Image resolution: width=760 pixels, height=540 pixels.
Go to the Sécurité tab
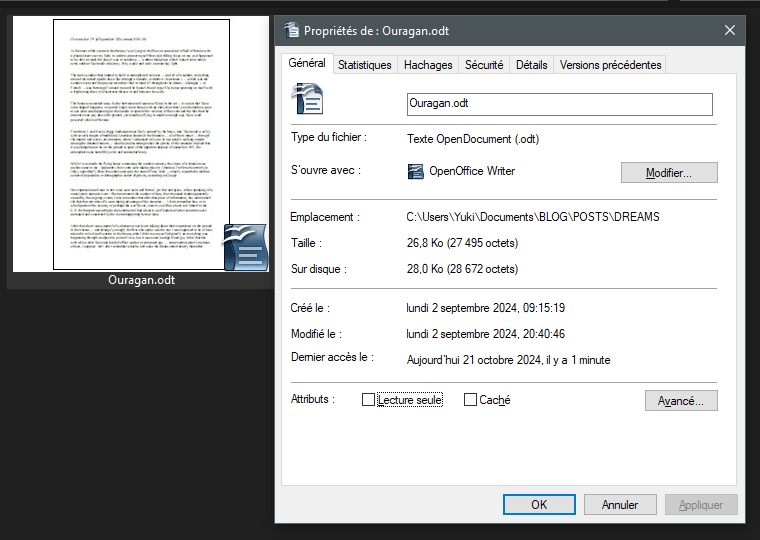[x=484, y=65]
